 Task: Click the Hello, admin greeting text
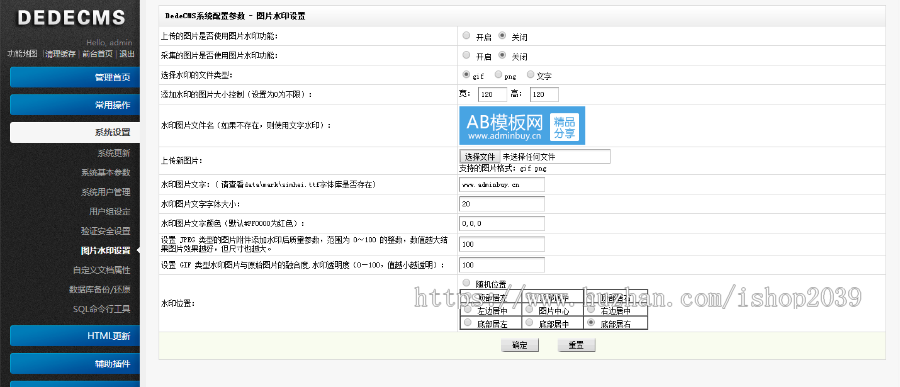(110, 42)
